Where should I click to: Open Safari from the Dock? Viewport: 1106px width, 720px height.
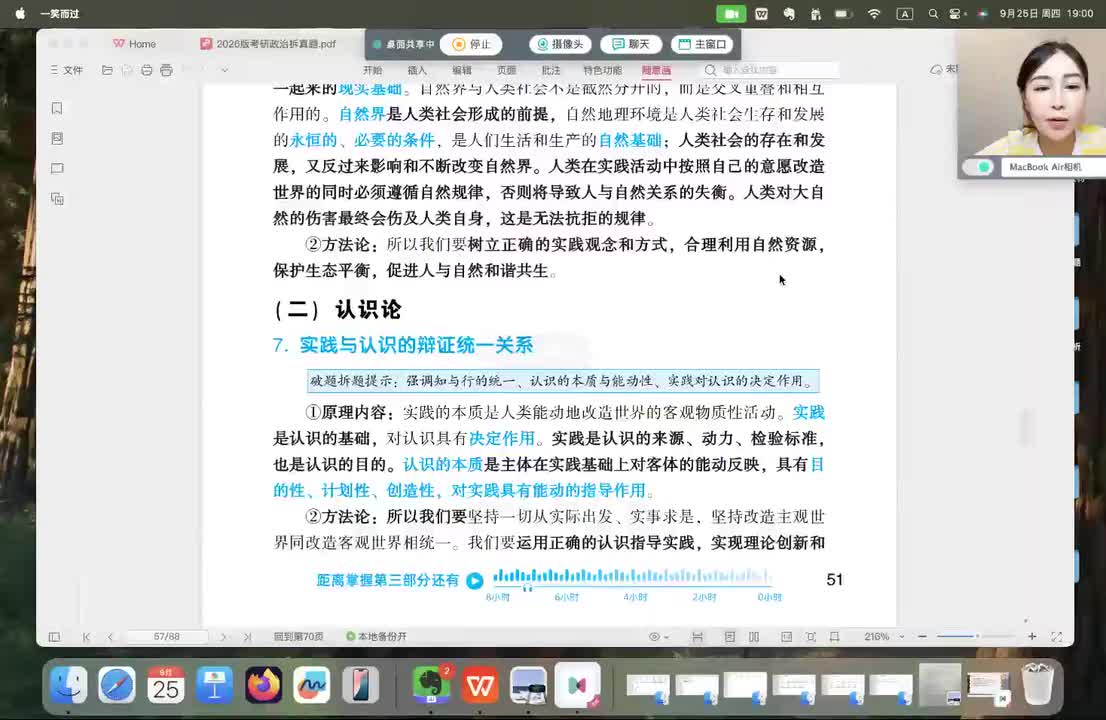point(117,685)
